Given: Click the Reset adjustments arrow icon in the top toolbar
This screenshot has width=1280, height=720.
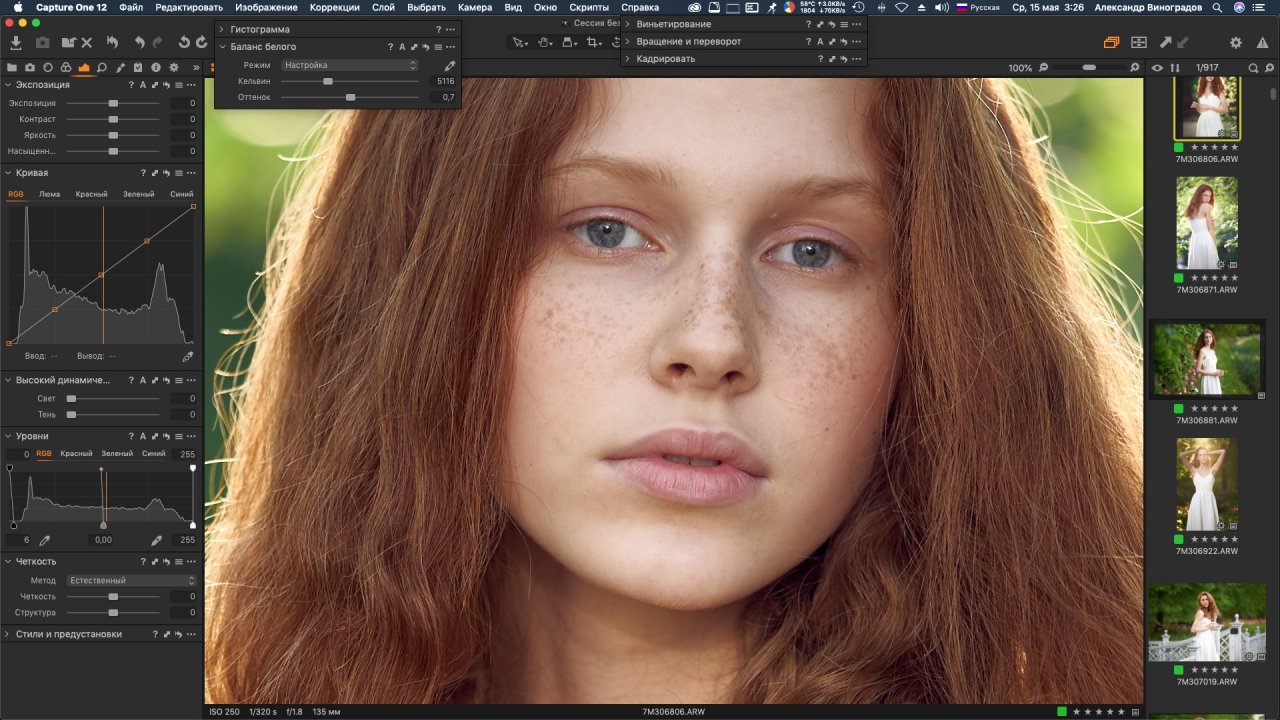Looking at the screenshot, I should pos(113,43).
